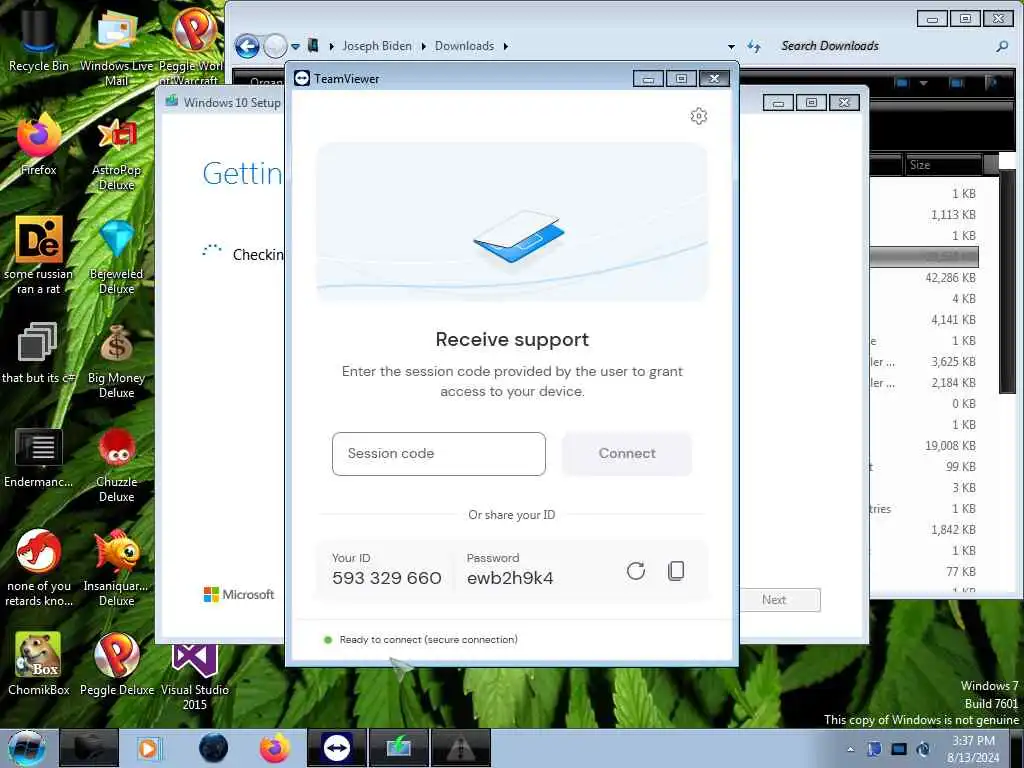Open Big Money Deluxe desktop icon
Screen dimensions: 1024x768
[116, 360]
